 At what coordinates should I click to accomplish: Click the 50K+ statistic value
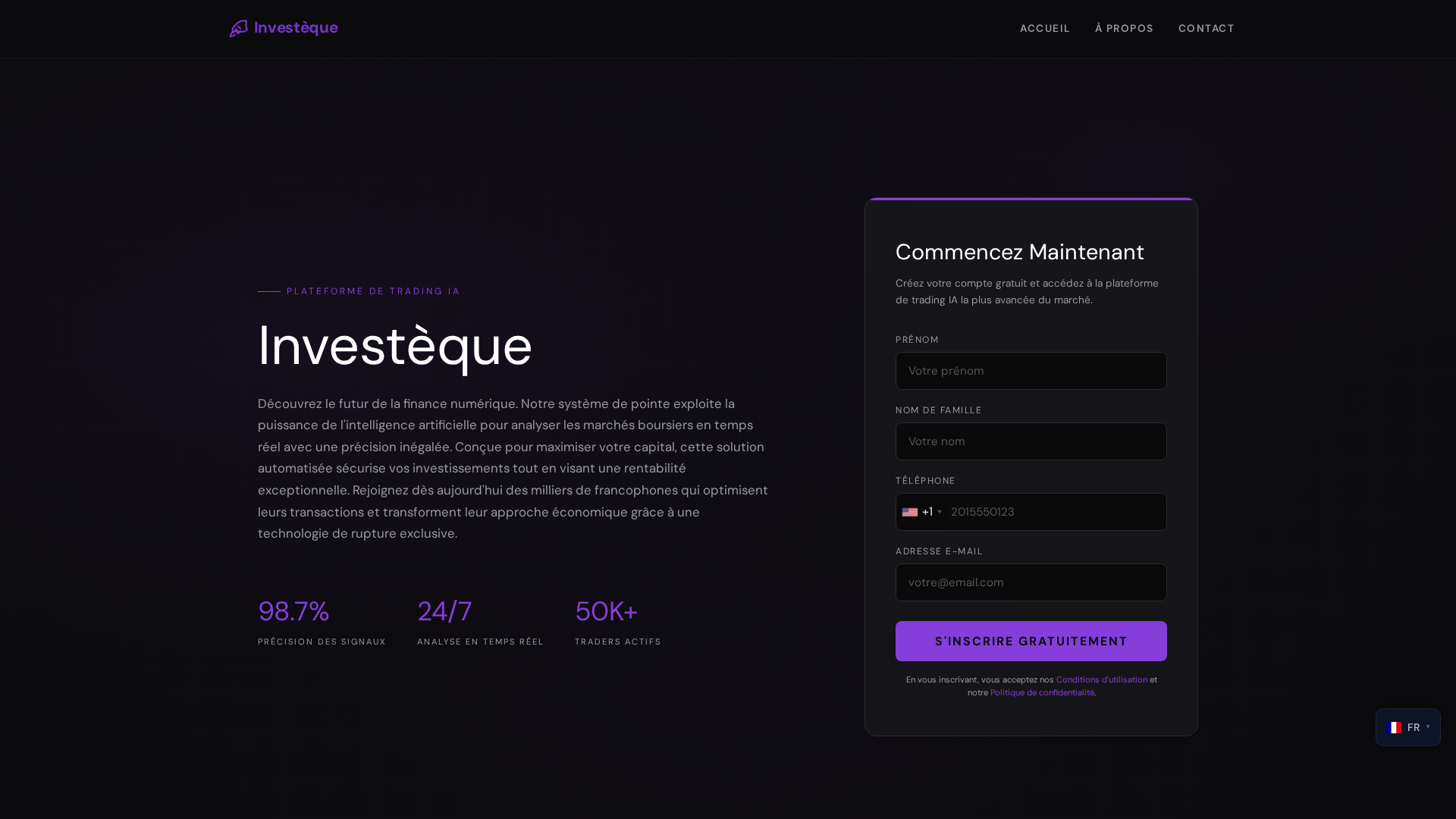[606, 611]
